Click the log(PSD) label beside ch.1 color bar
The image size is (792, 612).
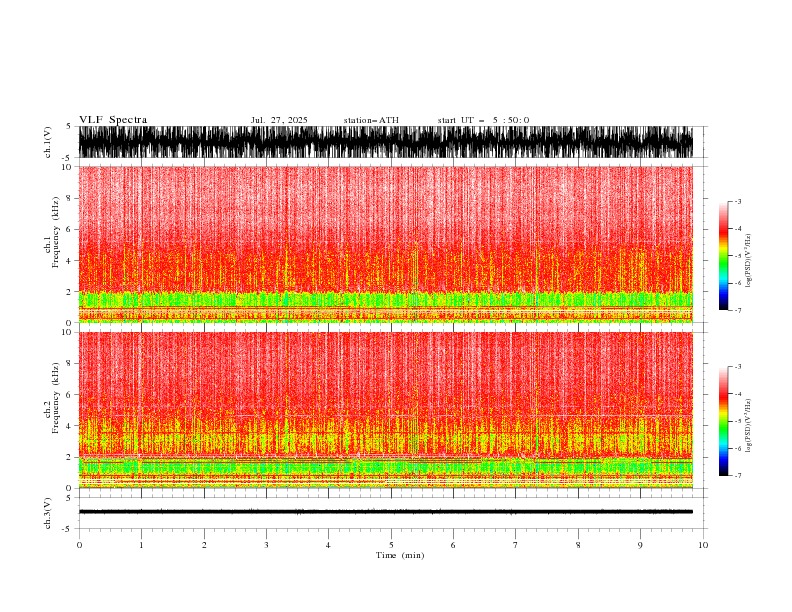pos(749,261)
